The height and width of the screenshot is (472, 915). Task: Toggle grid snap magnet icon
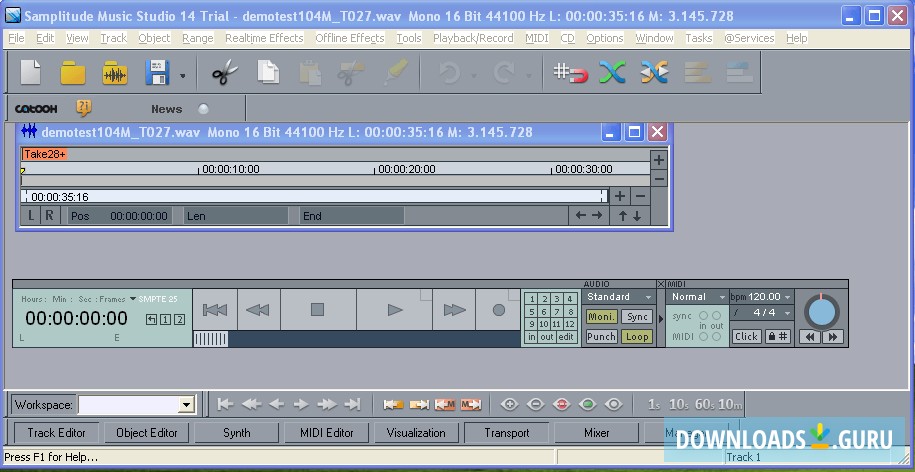571,73
